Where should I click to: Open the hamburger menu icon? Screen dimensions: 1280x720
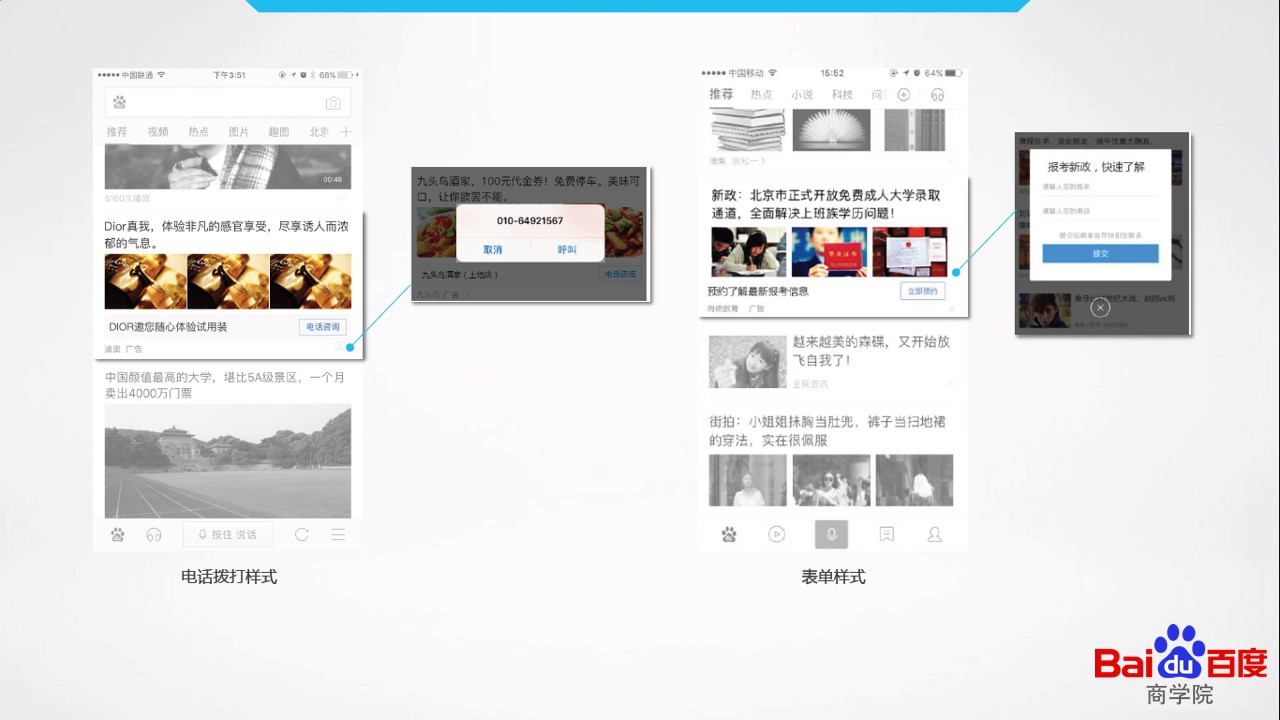click(338, 535)
